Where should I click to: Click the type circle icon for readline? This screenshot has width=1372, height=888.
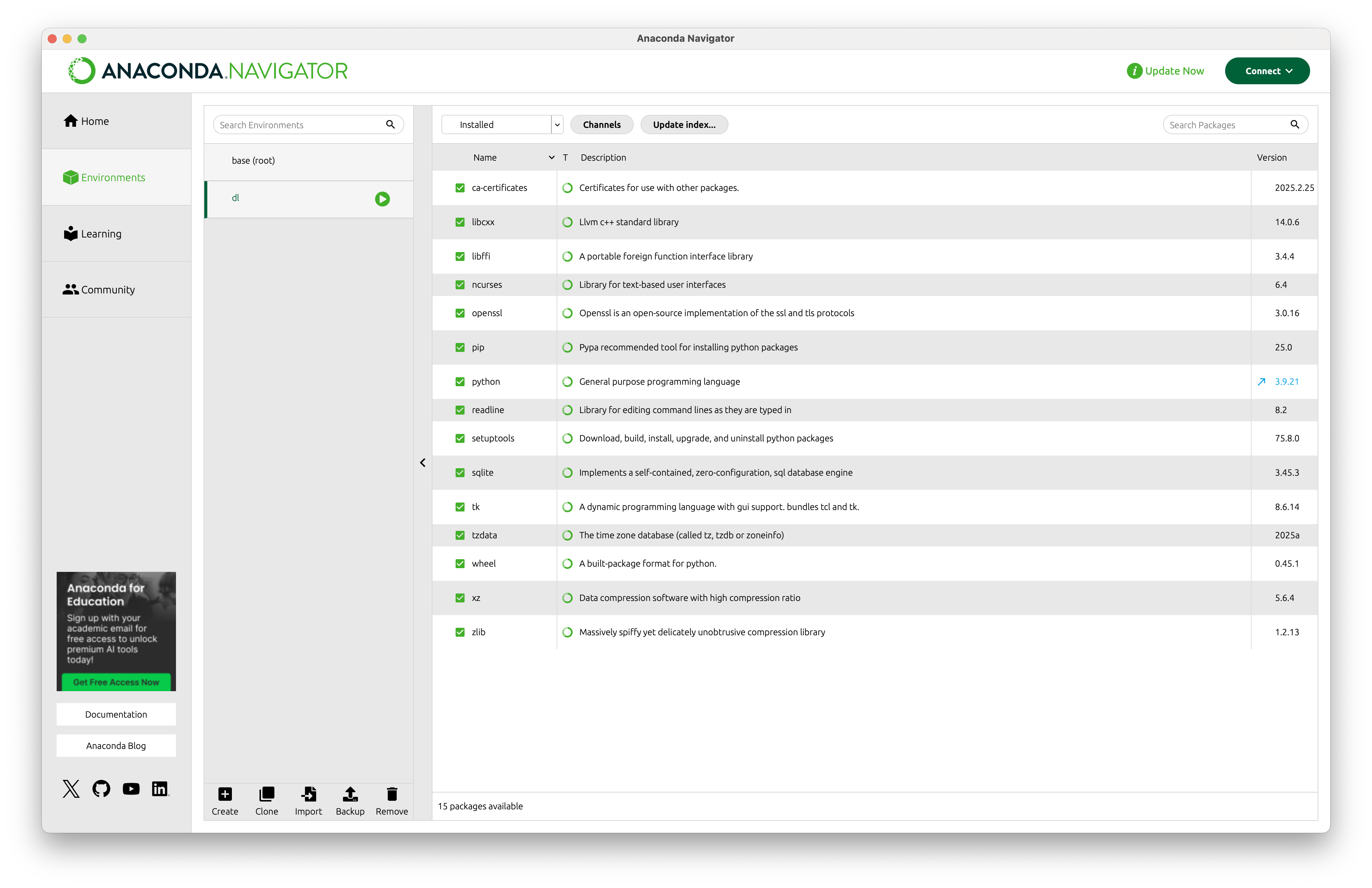tap(567, 410)
